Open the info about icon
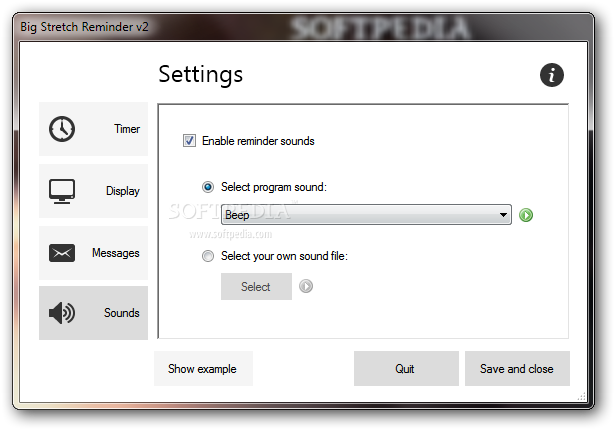This screenshot has height=430, width=615. (551, 75)
